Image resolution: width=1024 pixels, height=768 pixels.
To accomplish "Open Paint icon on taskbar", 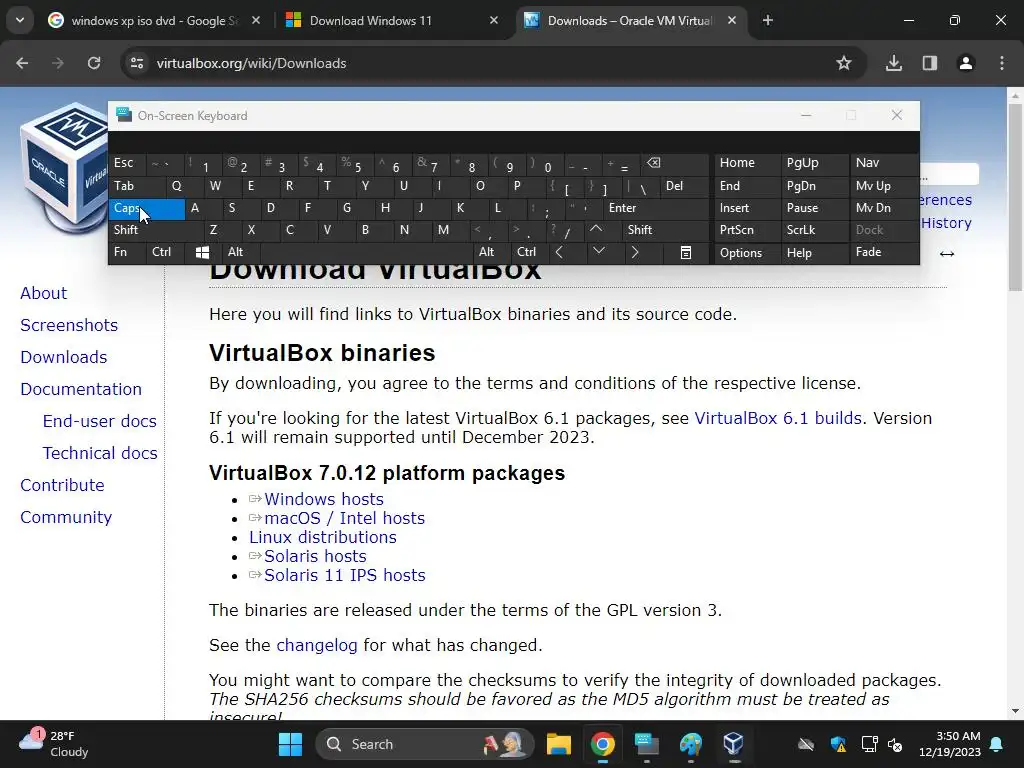I will 690,744.
